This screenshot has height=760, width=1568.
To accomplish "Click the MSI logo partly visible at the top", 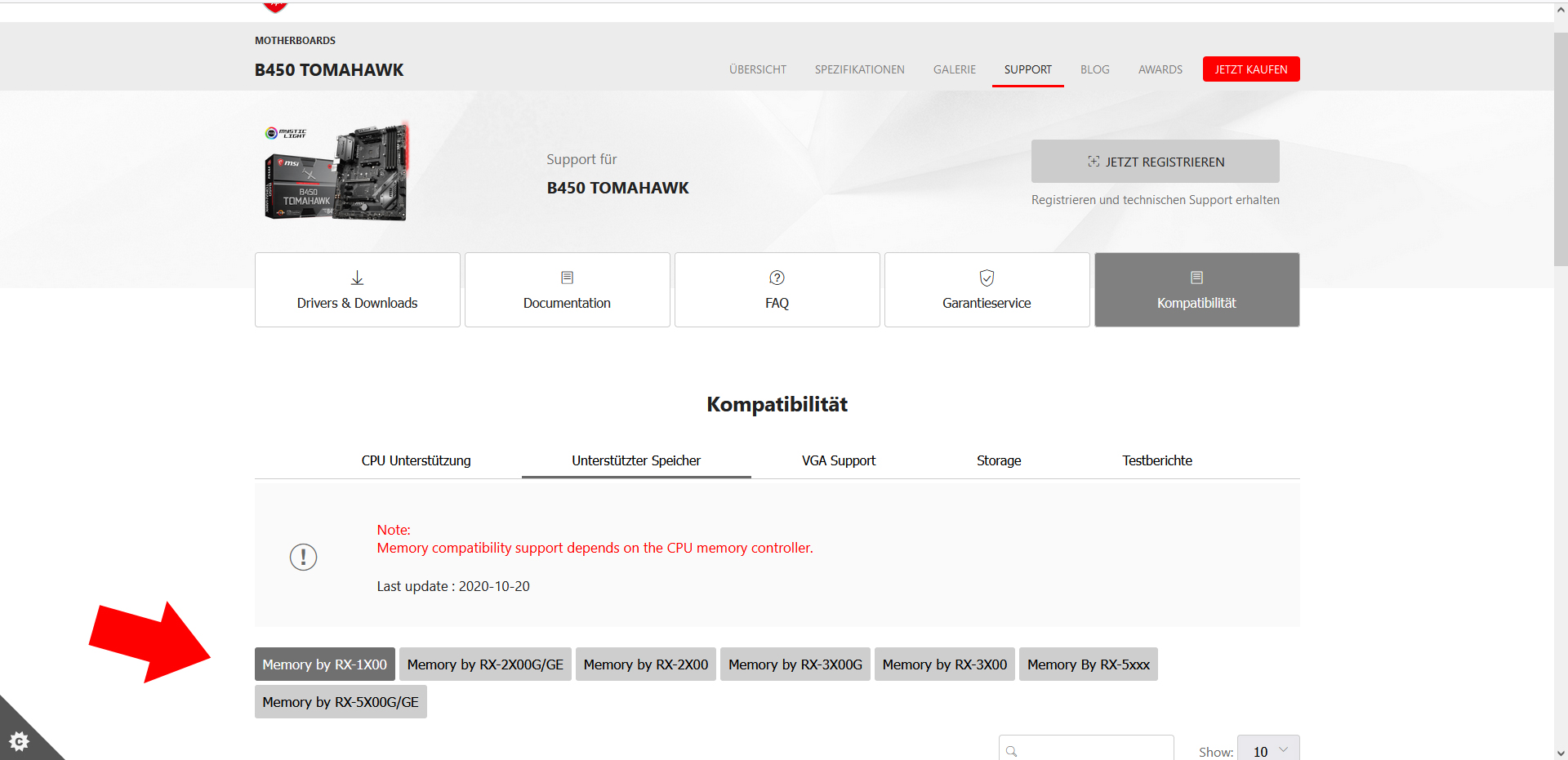I will point(275,7).
